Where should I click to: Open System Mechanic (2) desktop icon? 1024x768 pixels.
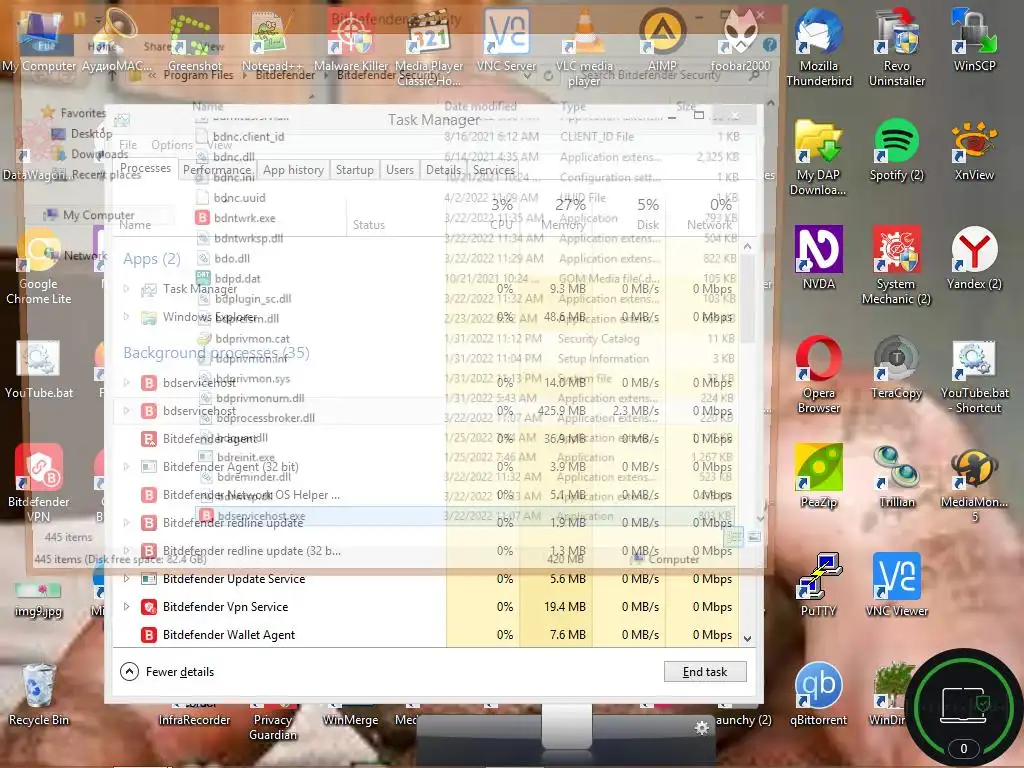pos(897,265)
